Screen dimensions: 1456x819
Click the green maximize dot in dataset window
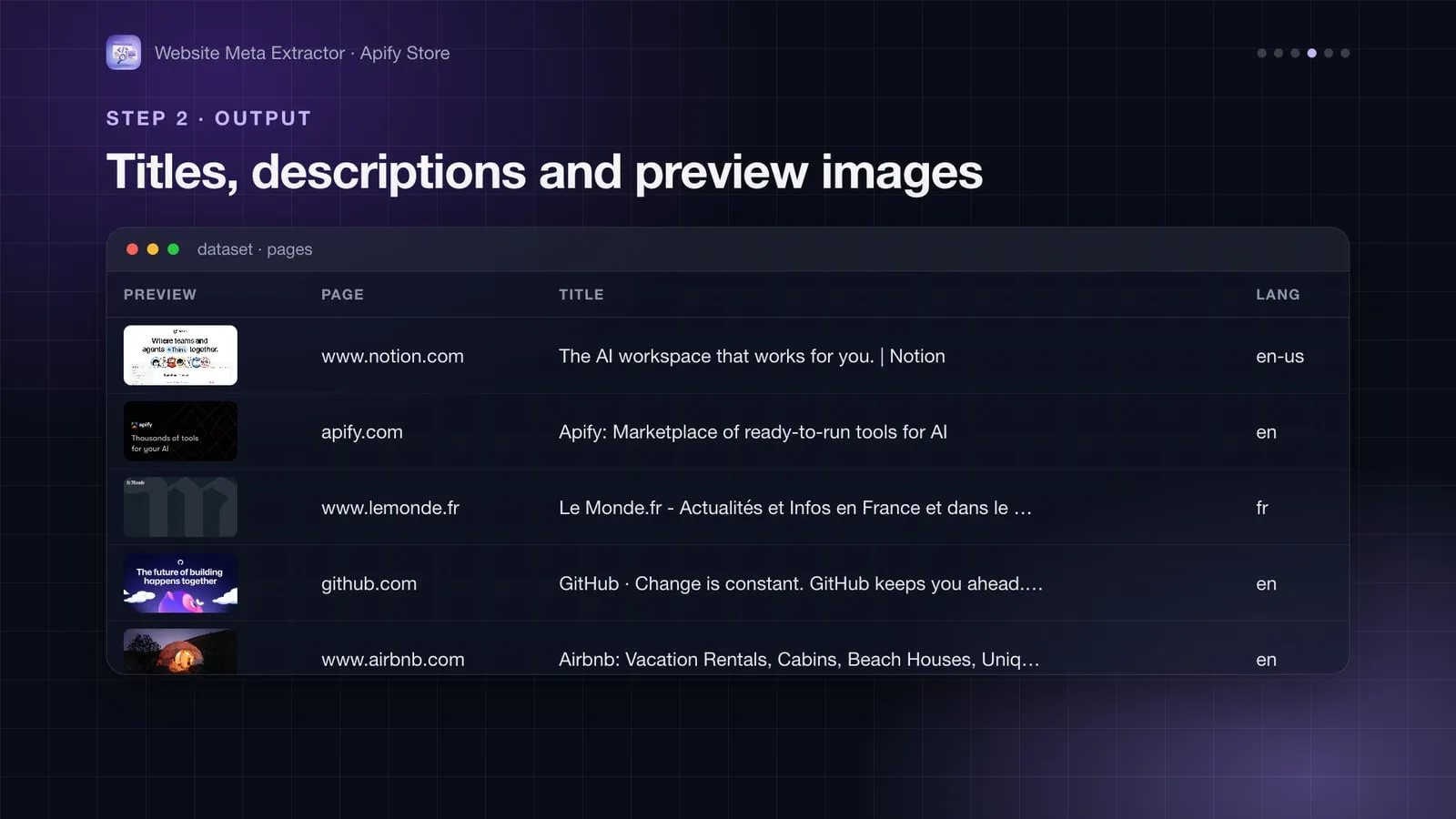click(x=173, y=249)
